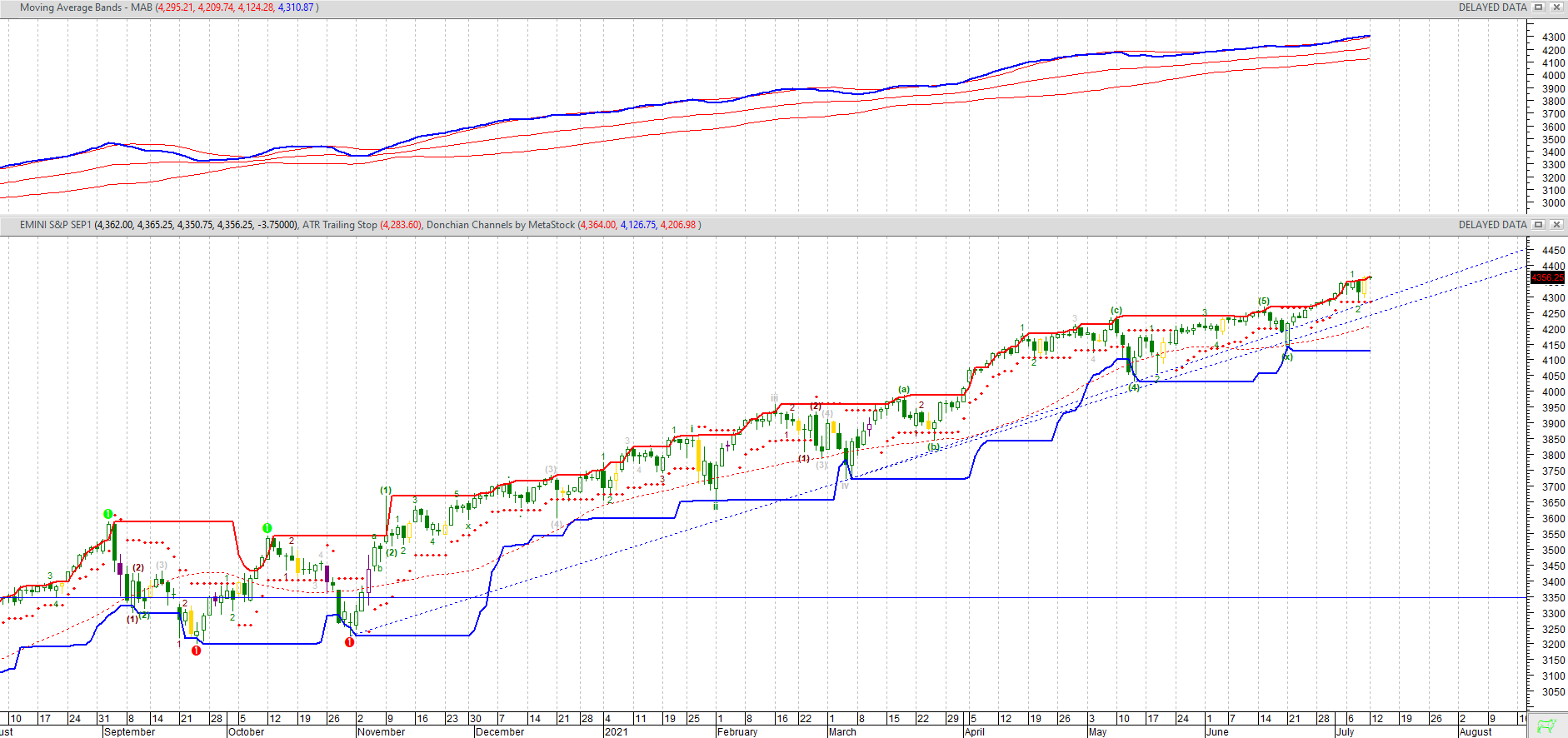1568x738 pixels.
Task: Click the March label on date axis
Action: 842,732
